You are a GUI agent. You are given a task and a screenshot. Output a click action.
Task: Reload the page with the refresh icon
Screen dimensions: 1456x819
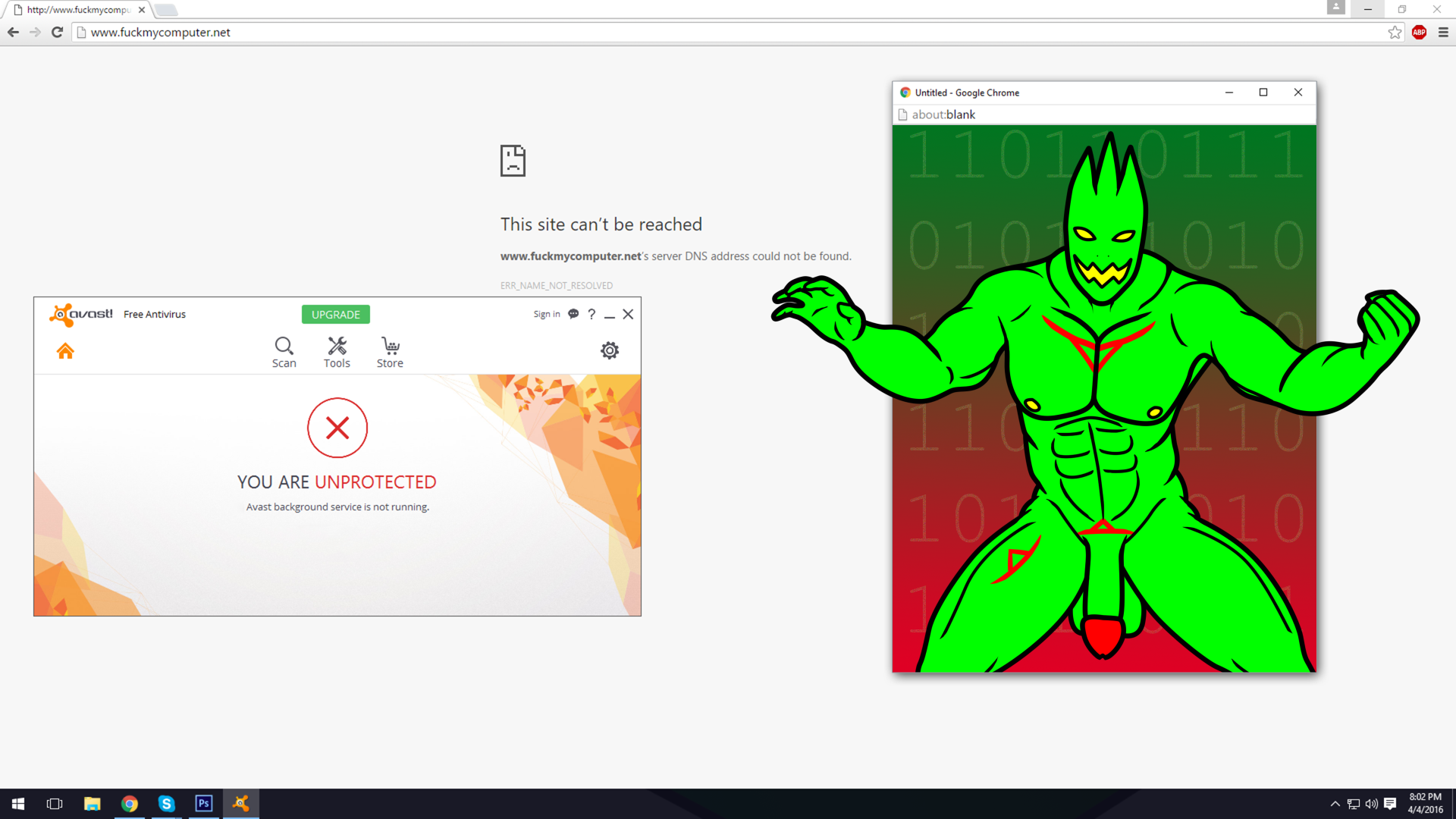click(x=57, y=32)
